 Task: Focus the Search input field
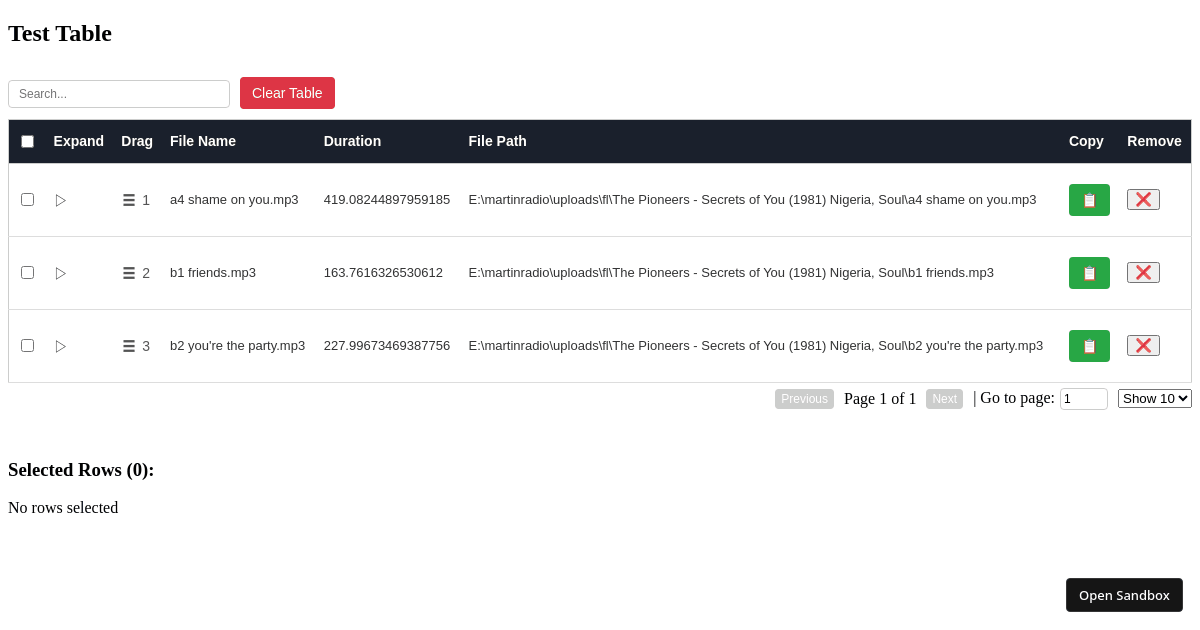coord(119,94)
